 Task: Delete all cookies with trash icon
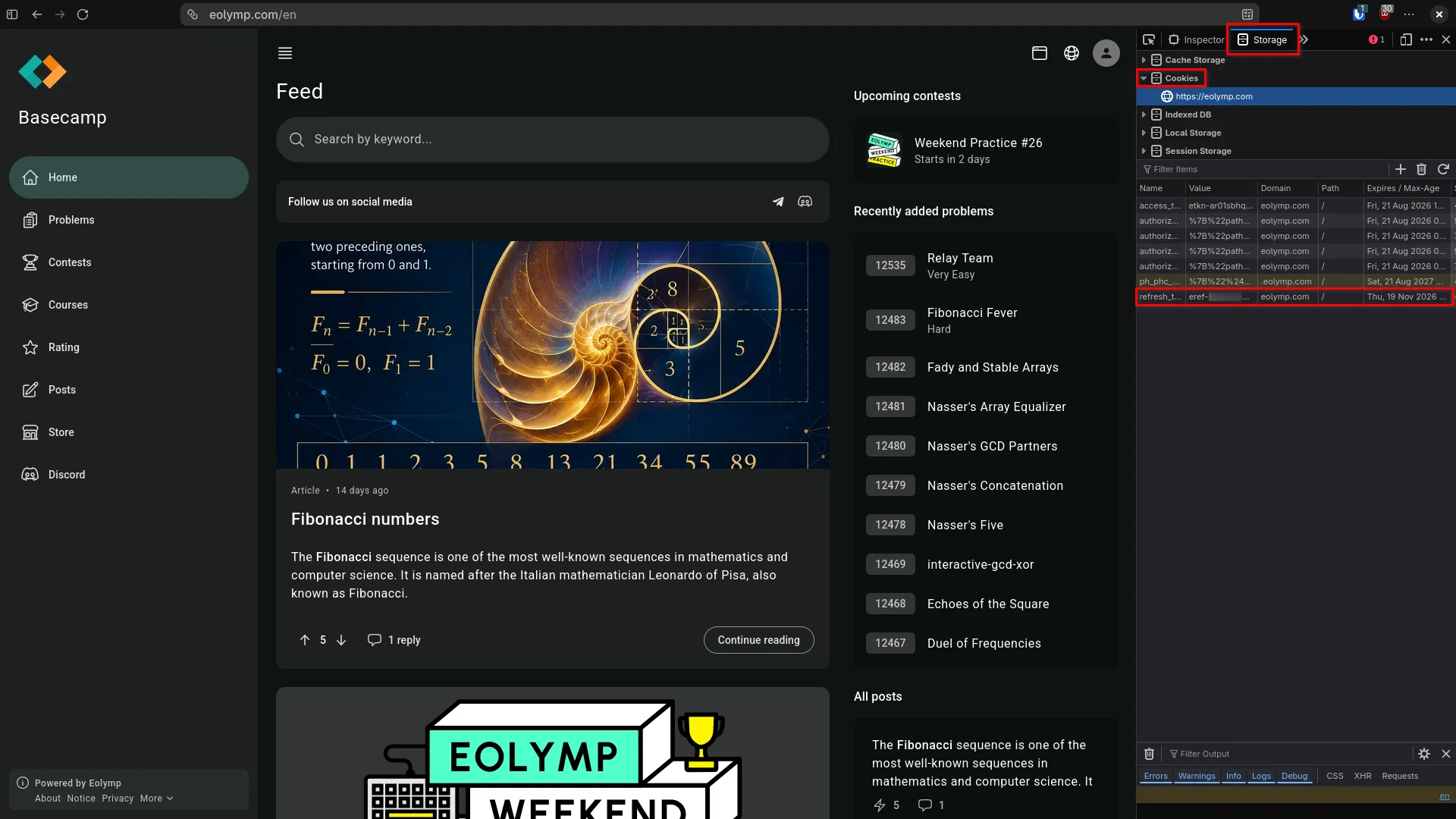pos(1422,169)
